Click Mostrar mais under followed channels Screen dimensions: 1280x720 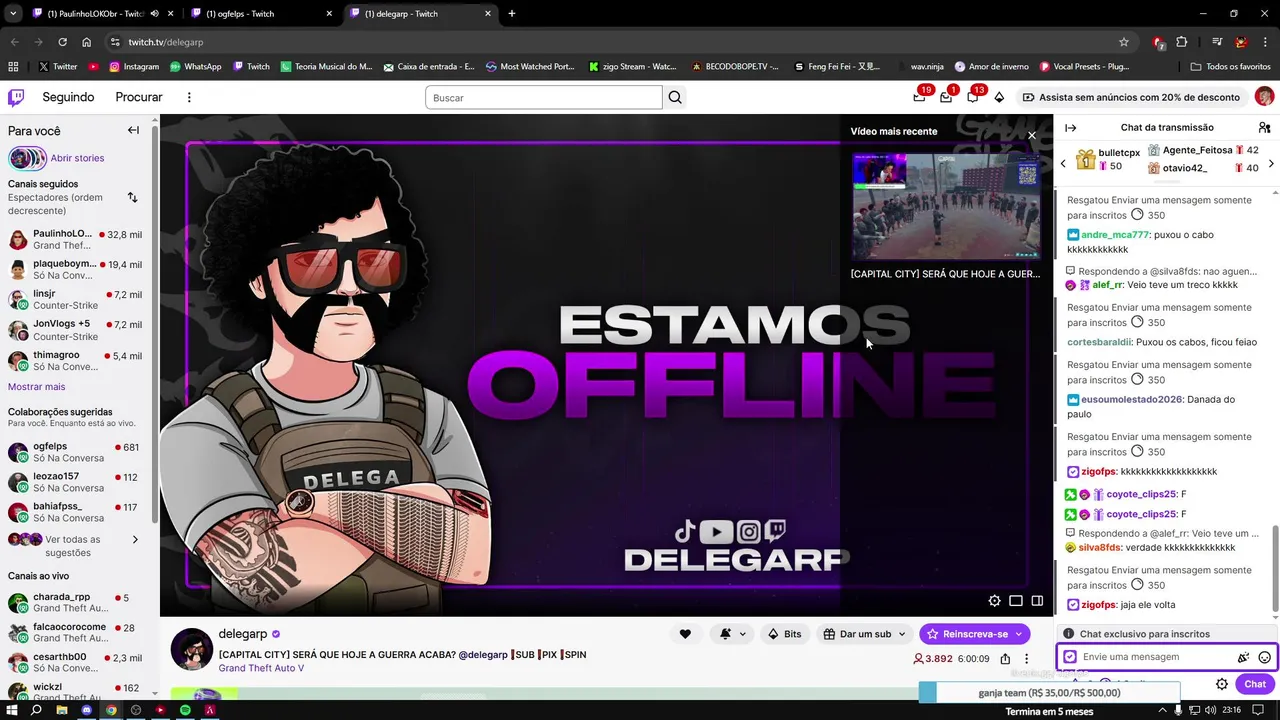click(36, 387)
